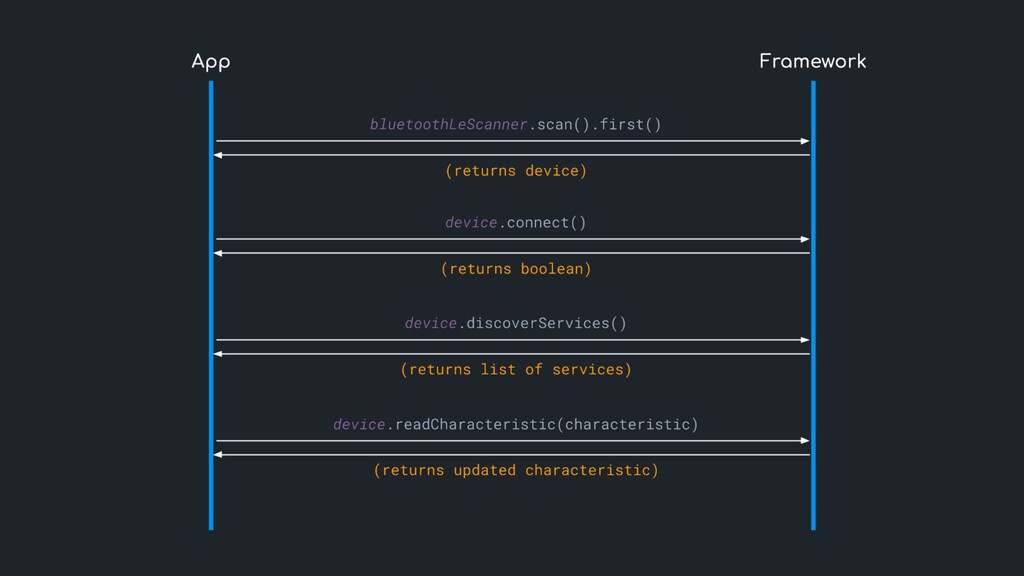Click the left arrowhead above "(returns boolean)"

(220, 253)
